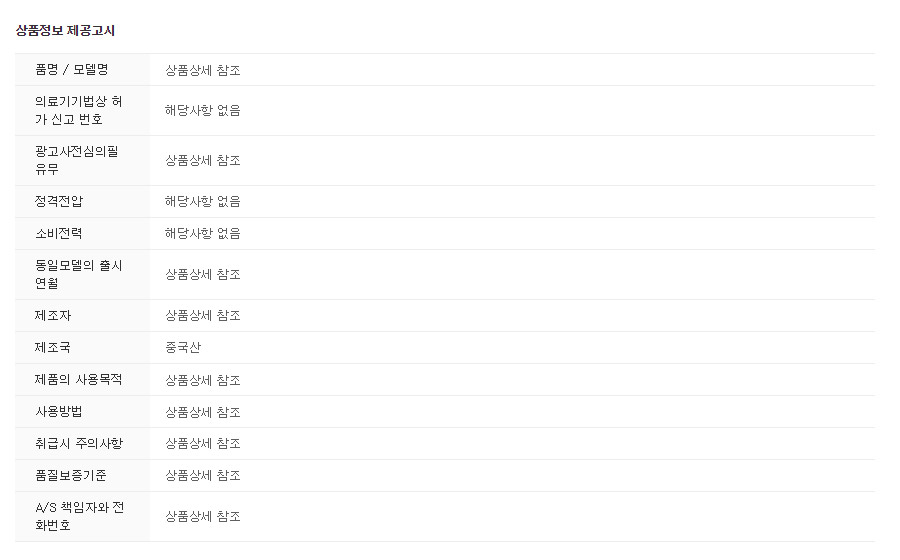Click the 사용방법 label cell

(x=59, y=412)
